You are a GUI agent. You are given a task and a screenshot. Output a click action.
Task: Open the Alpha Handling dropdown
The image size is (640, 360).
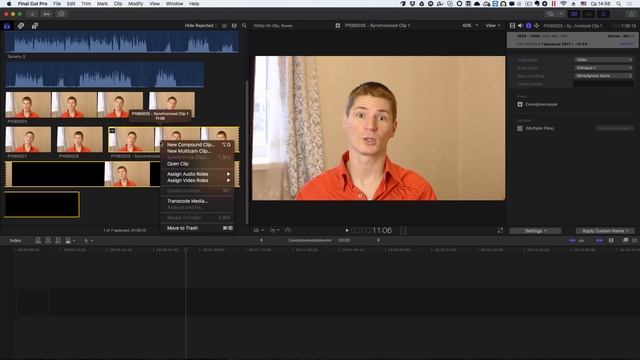604,76
